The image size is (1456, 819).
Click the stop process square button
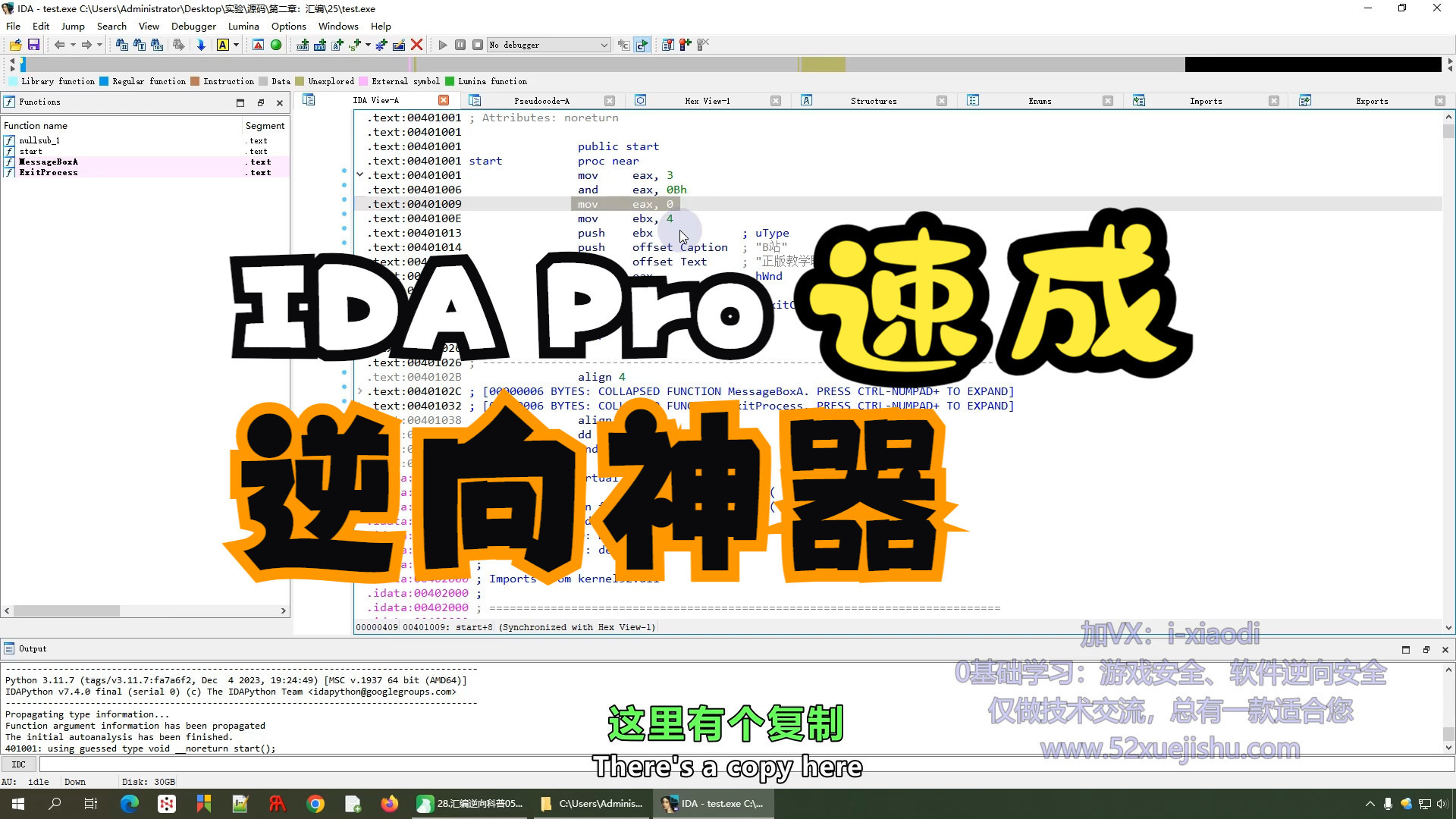coord(478,45)
